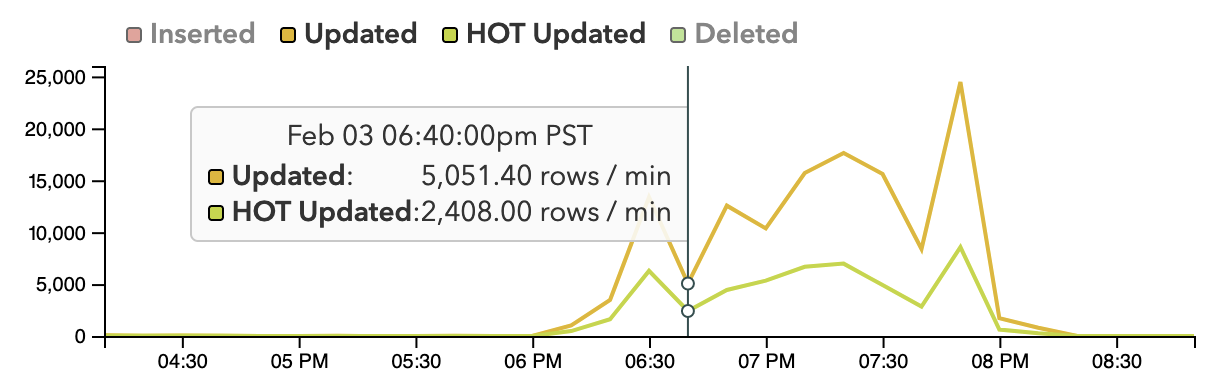This screenshot has width=1226, height=390.
Task: Click the 25,000 y-axis label
Action: [58, 78]
